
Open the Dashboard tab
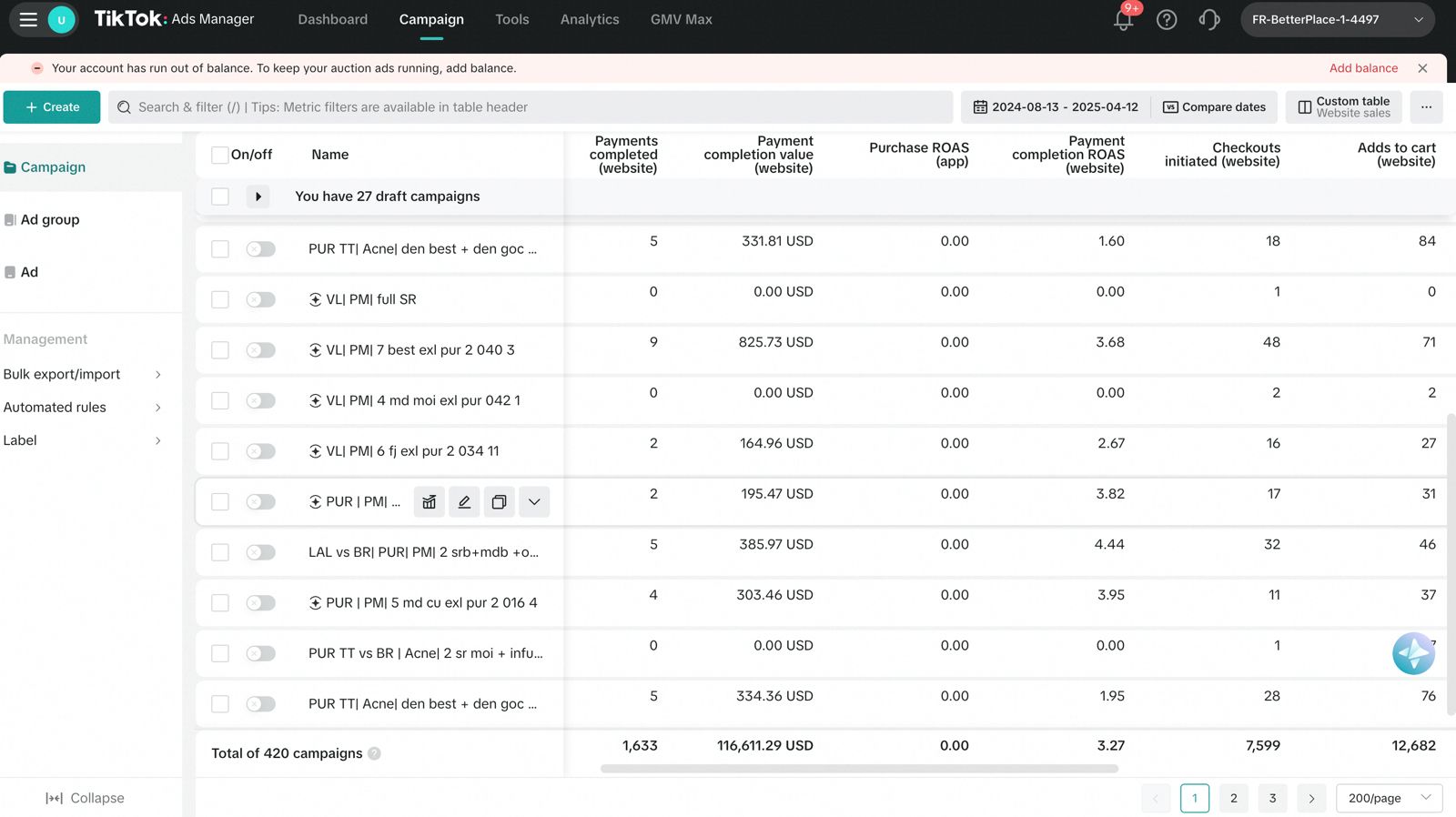click(x=333, y=20)
